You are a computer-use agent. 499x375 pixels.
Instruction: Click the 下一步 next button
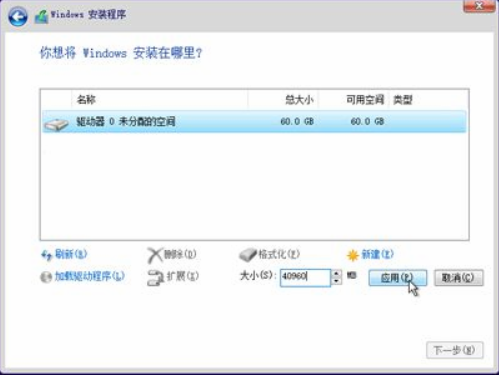tap(454, 350)
